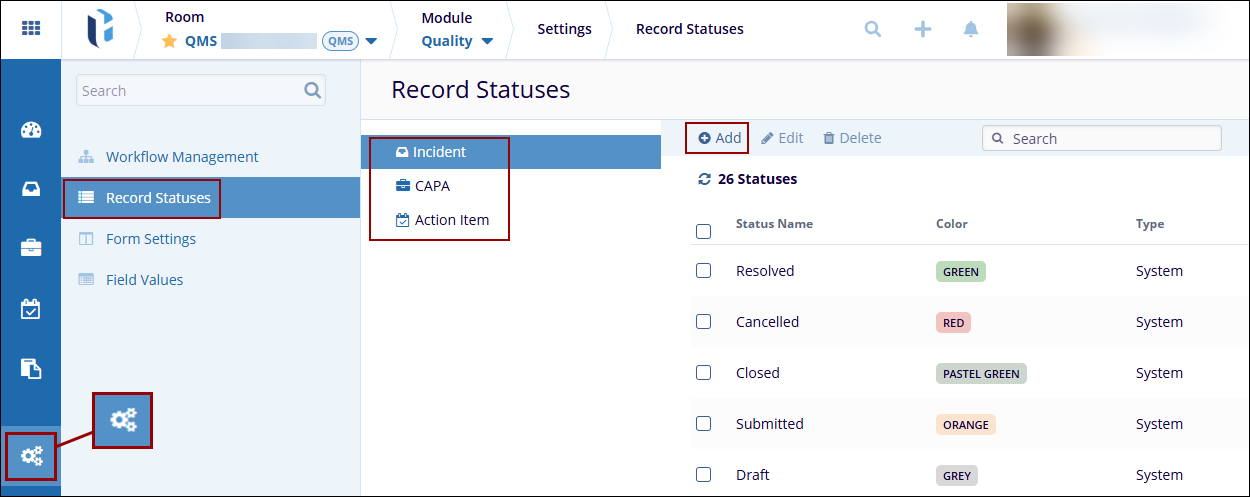Viewport: 1250px width, 497px height.
Task: Click the documents icon in left sidebar
Action: click(31, 369)
